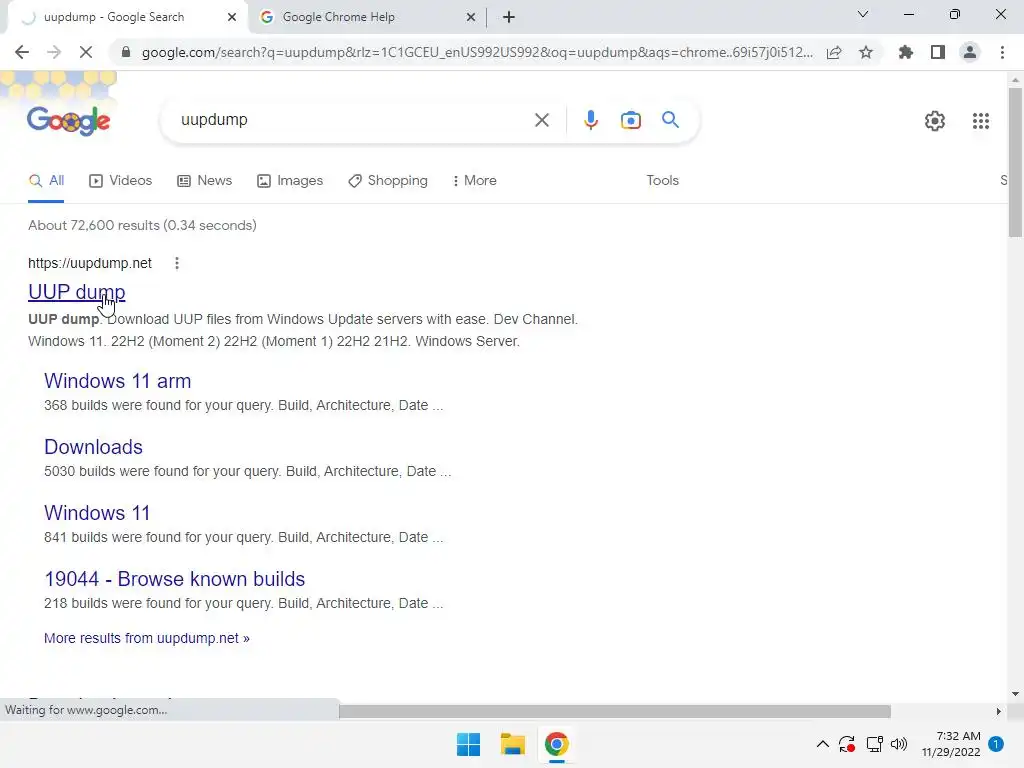
Task: Click scrollbar right arrow
Action: click(x=998, y=711)
